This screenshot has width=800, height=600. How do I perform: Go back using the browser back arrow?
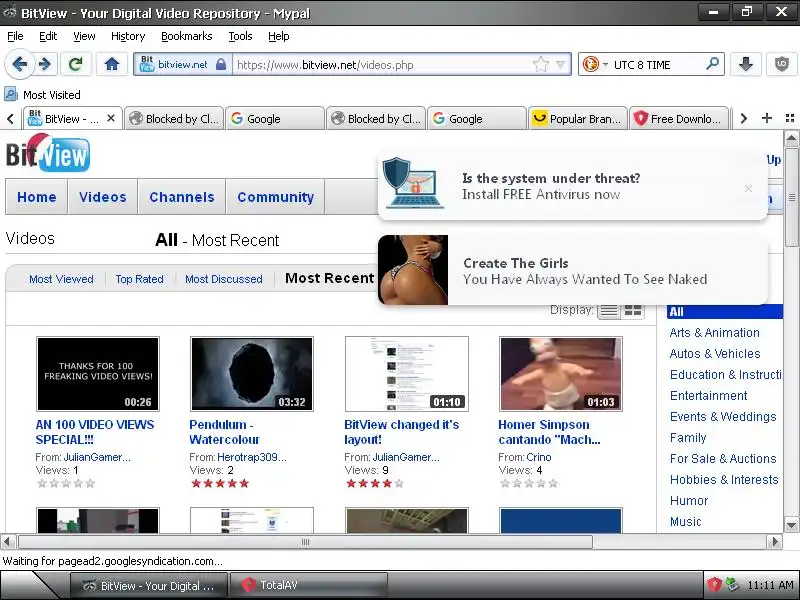pos(20,64)
